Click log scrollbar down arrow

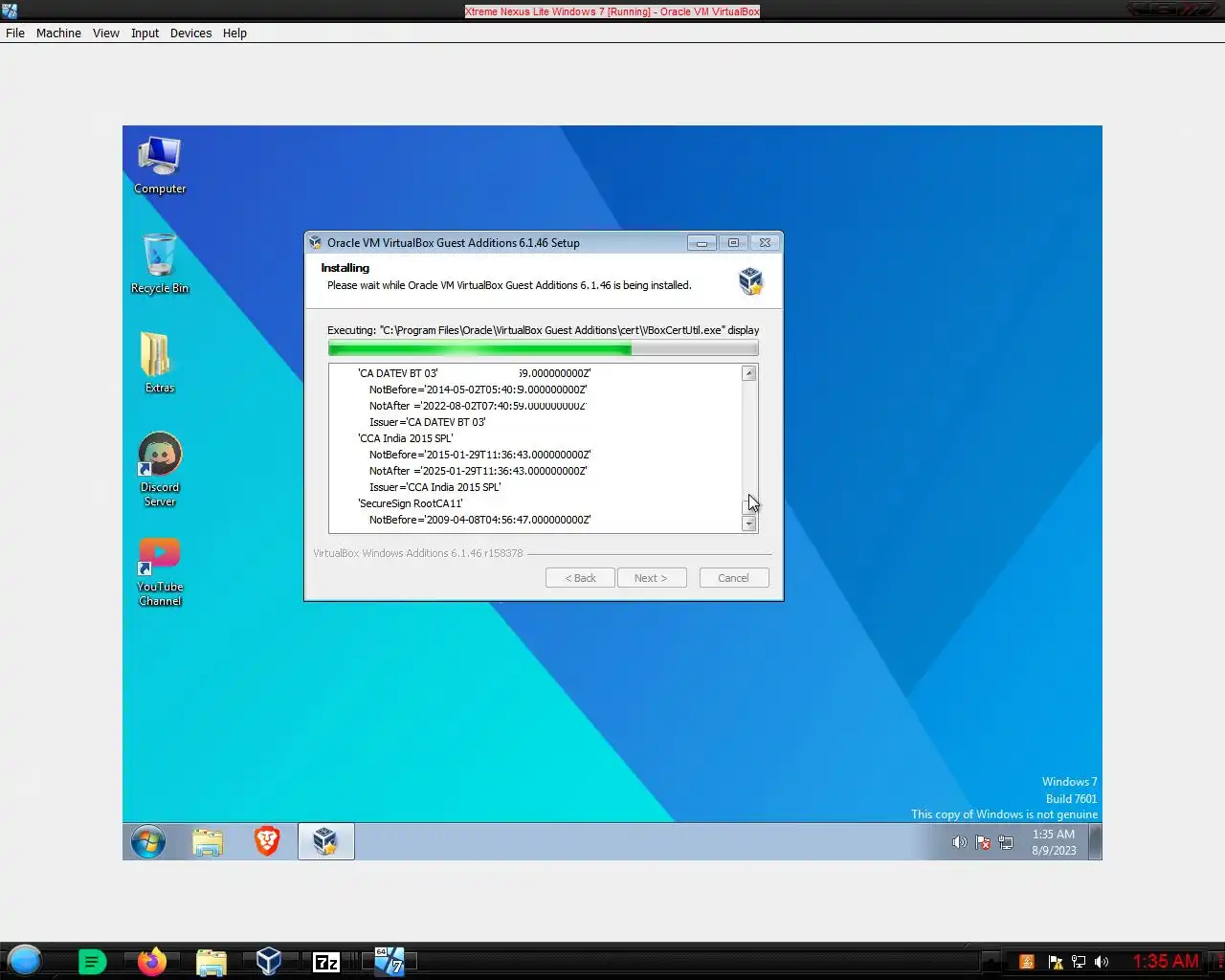click(x=749, y=523)
